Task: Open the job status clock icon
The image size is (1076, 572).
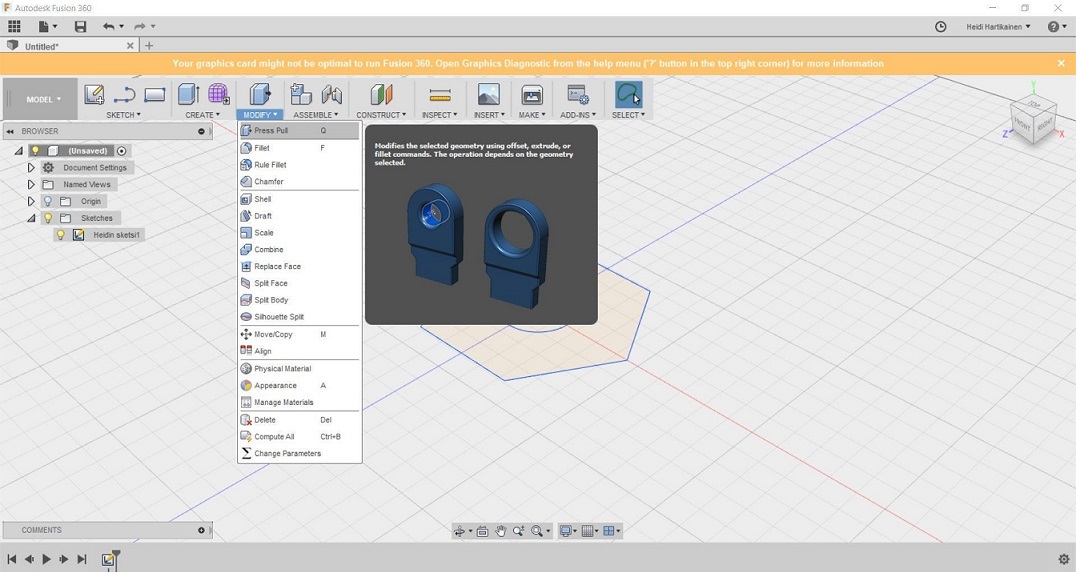Action: [x=941, y=27]
